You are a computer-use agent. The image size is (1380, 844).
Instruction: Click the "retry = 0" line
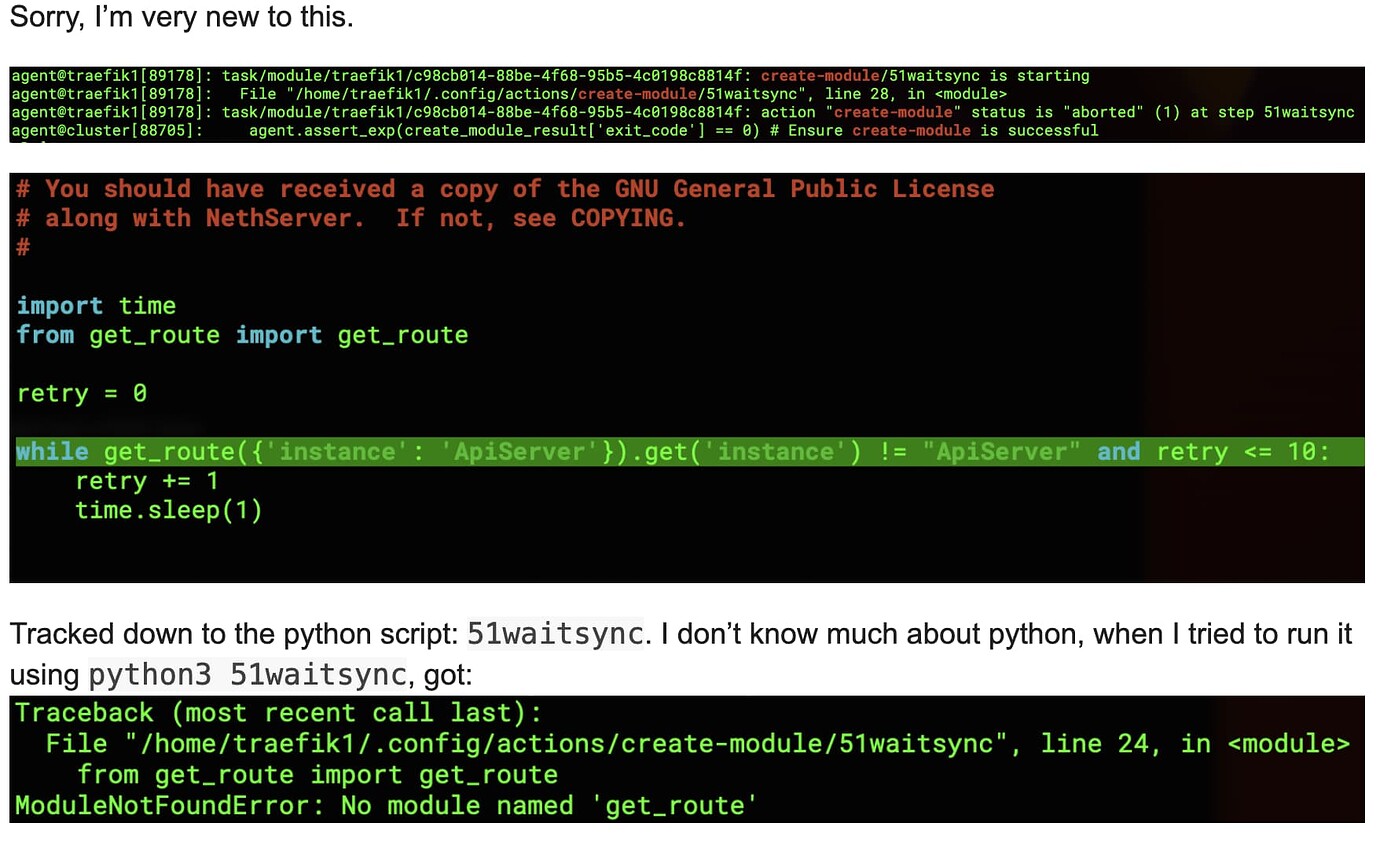tap(82, 393)
